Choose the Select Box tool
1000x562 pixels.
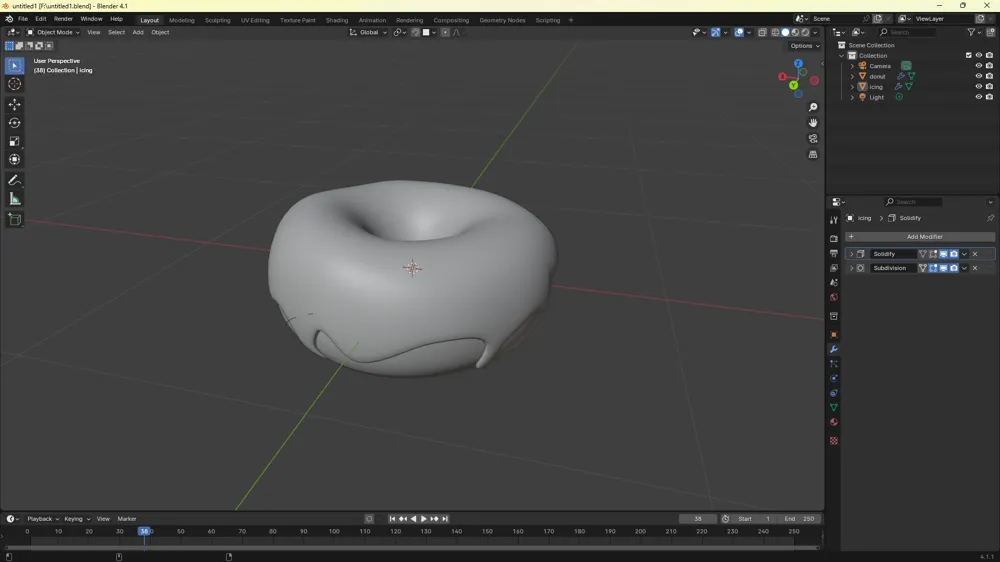pos(15,66)
